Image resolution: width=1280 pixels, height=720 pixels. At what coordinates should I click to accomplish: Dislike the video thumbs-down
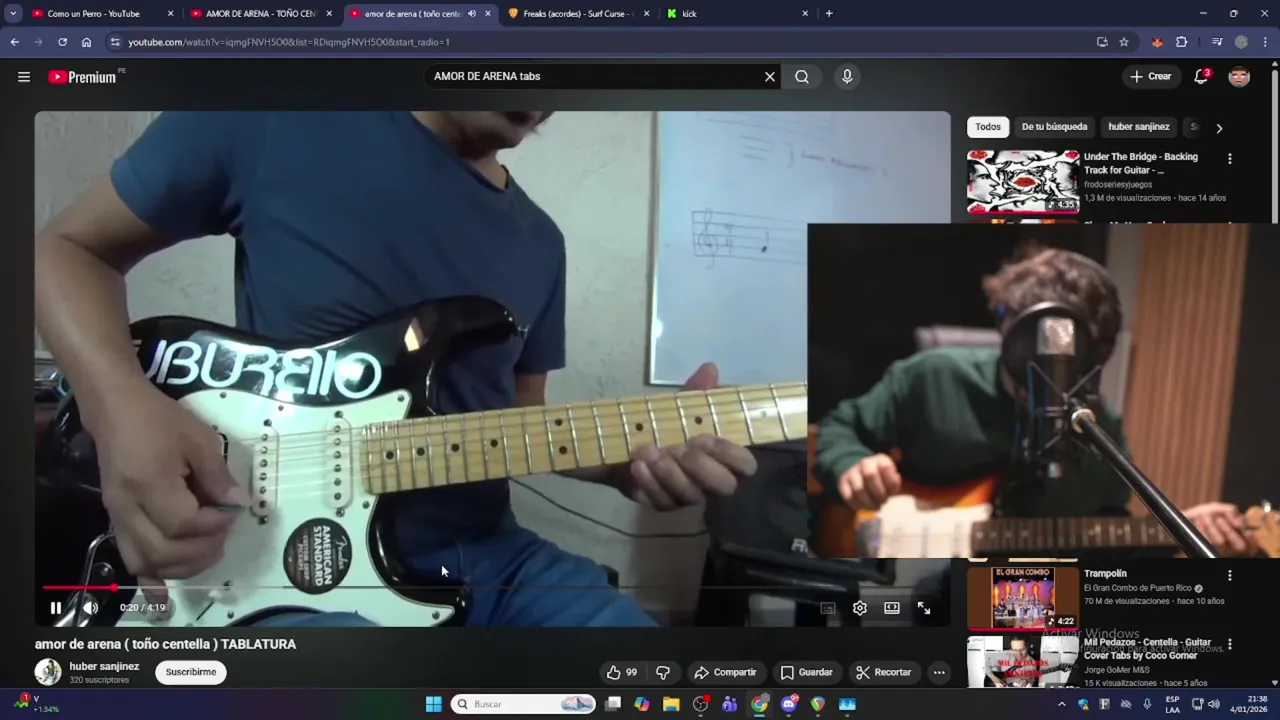[x=662, y=672]
